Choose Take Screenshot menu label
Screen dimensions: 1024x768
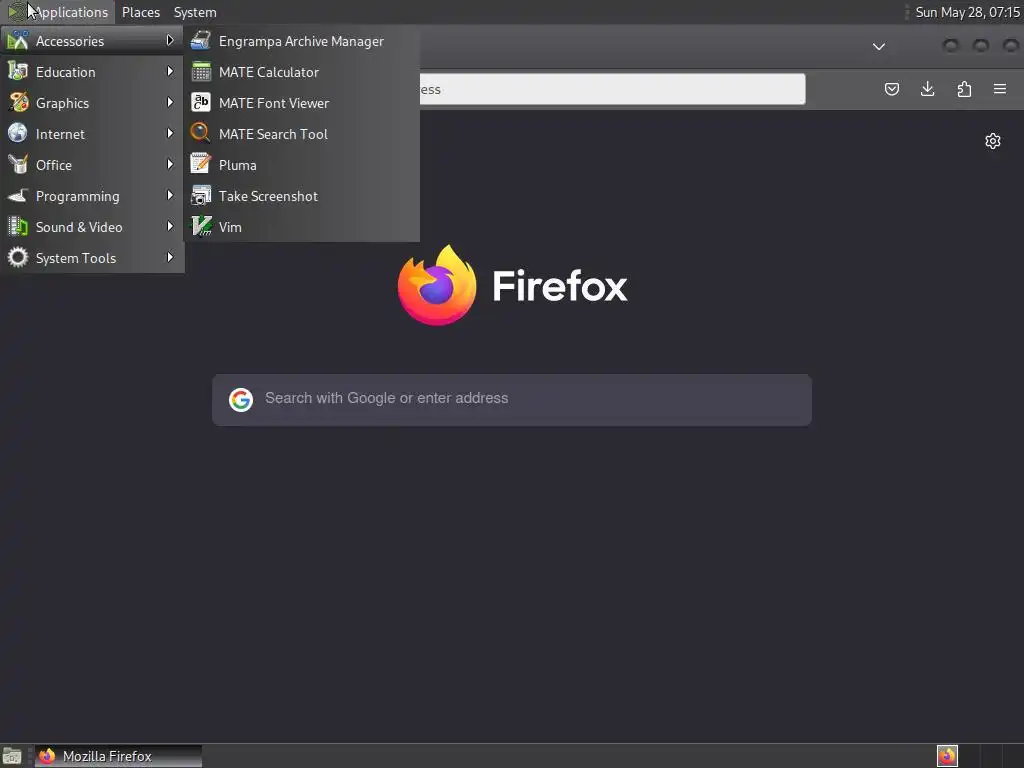click(x=268, y=196)
